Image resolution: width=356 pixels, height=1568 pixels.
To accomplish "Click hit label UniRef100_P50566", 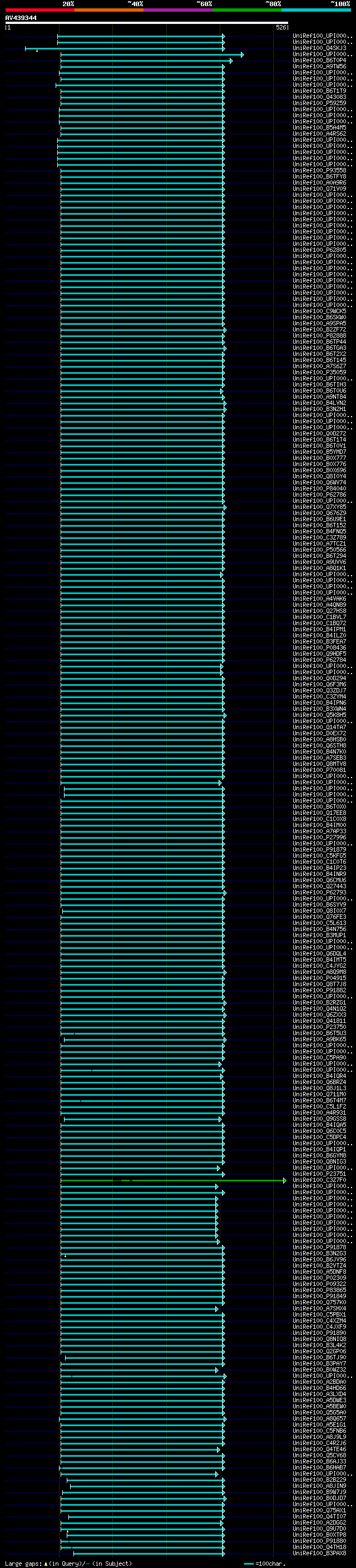I will click(x=319, y=550).
